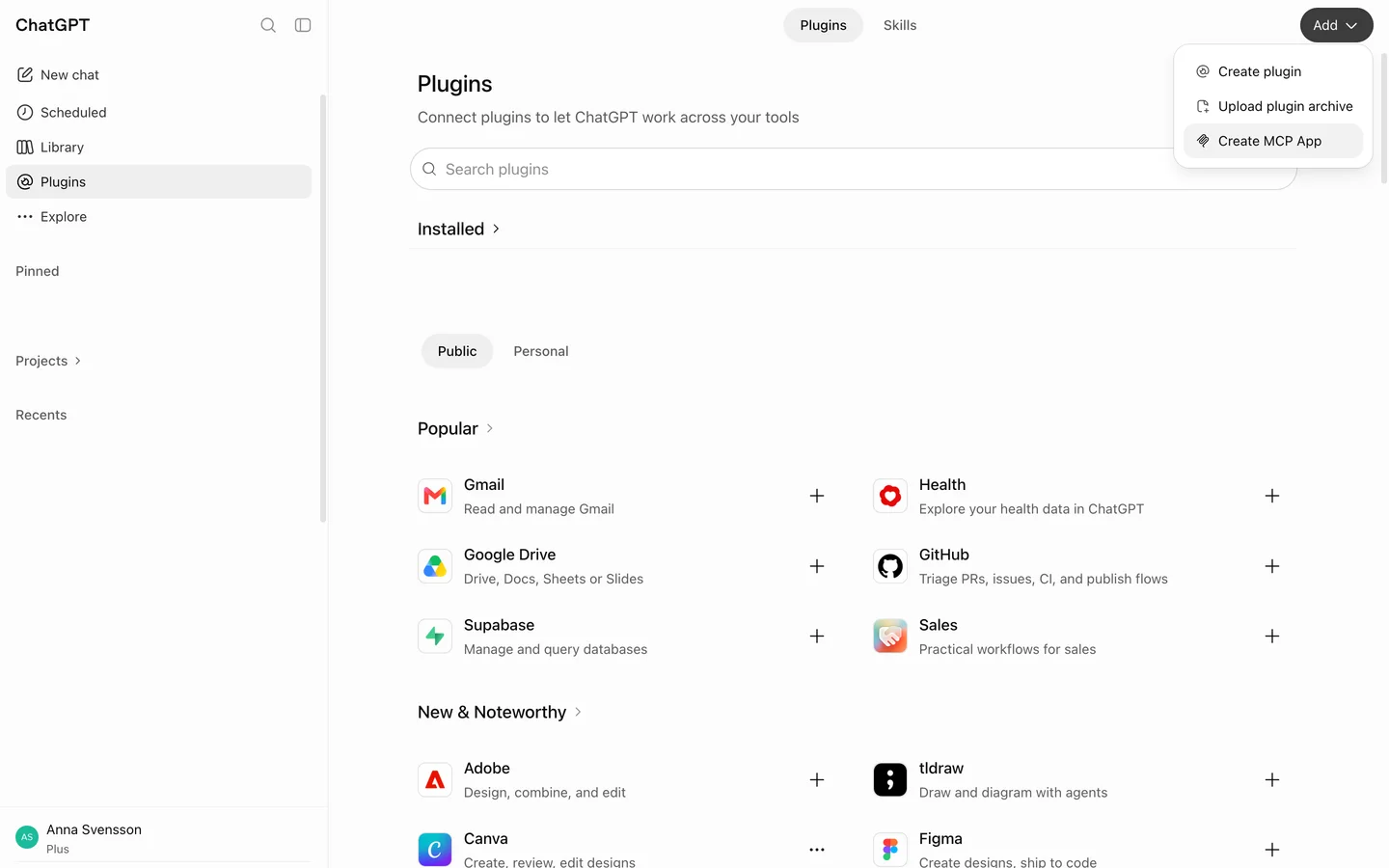Open the Google Drive plugin title
The width and height of the screenshot is (1389, 868).
tap(509, 555)
